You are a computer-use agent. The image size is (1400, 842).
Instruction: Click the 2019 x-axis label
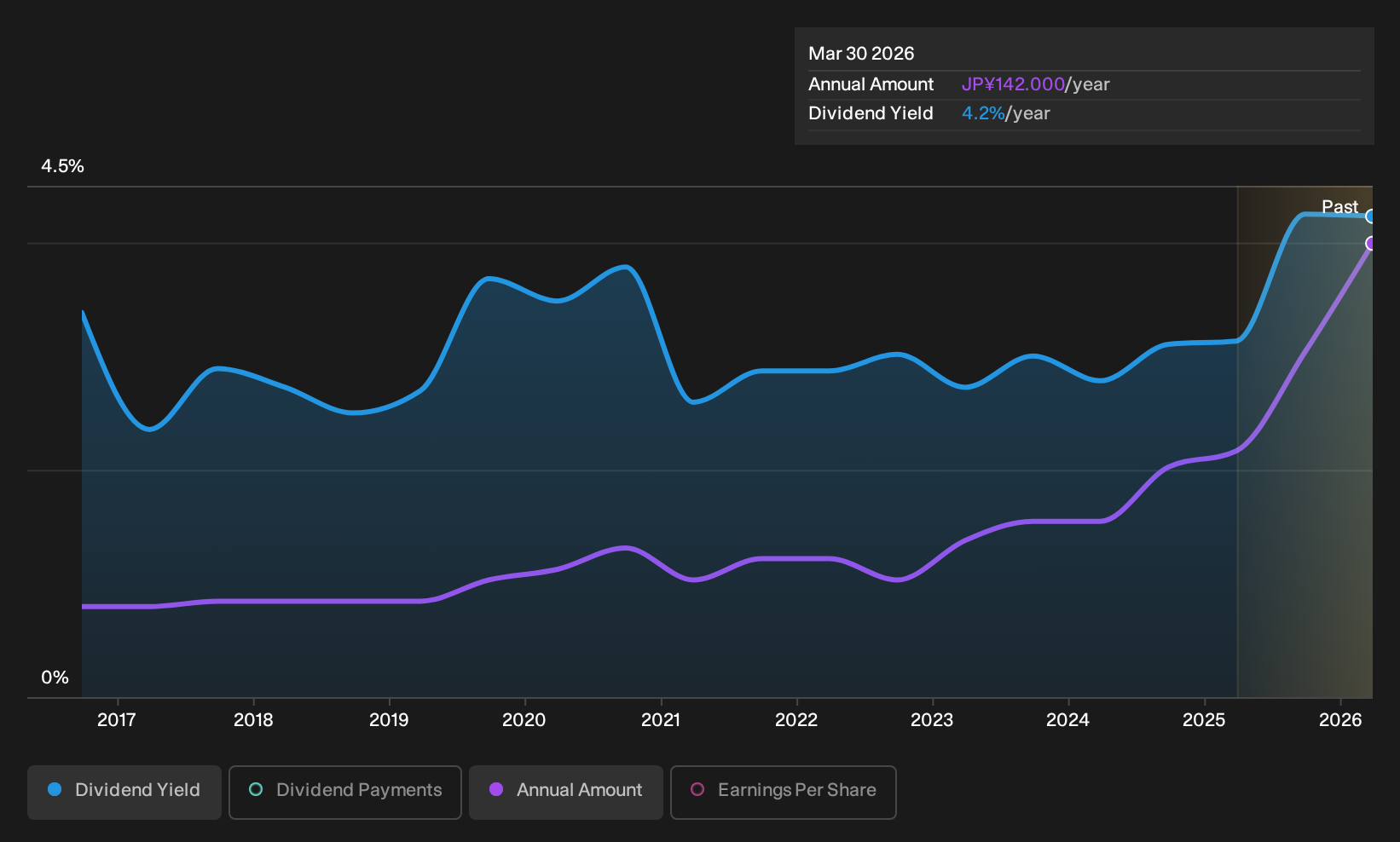[x=389, y=720]
